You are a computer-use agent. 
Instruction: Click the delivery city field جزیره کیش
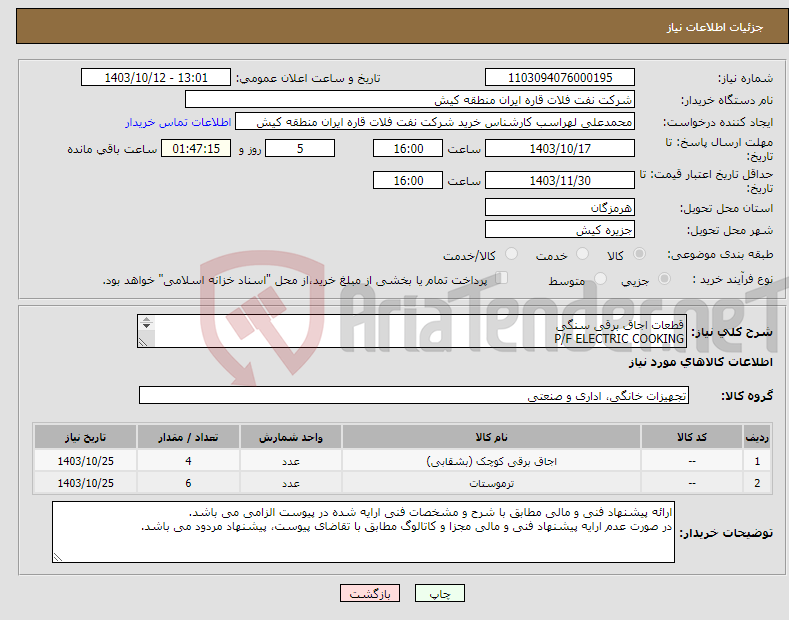[x=560, y=229]
